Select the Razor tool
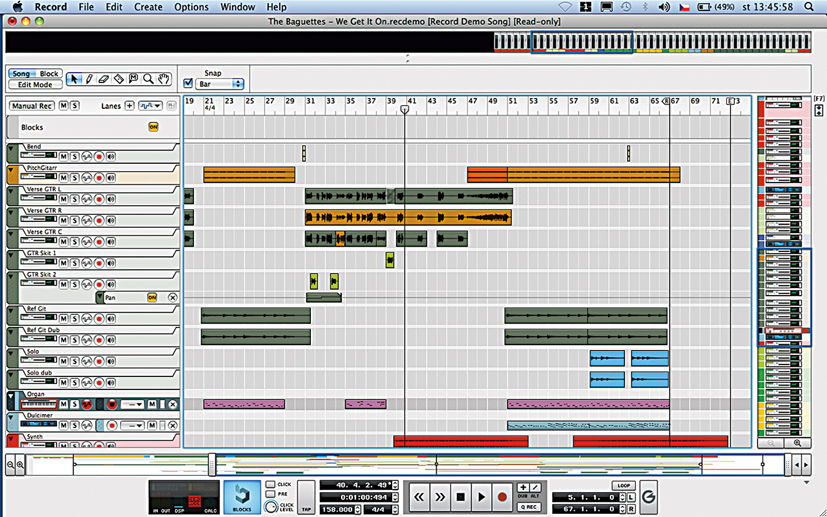This screenshot has height=517, width=827. (119, 79)
